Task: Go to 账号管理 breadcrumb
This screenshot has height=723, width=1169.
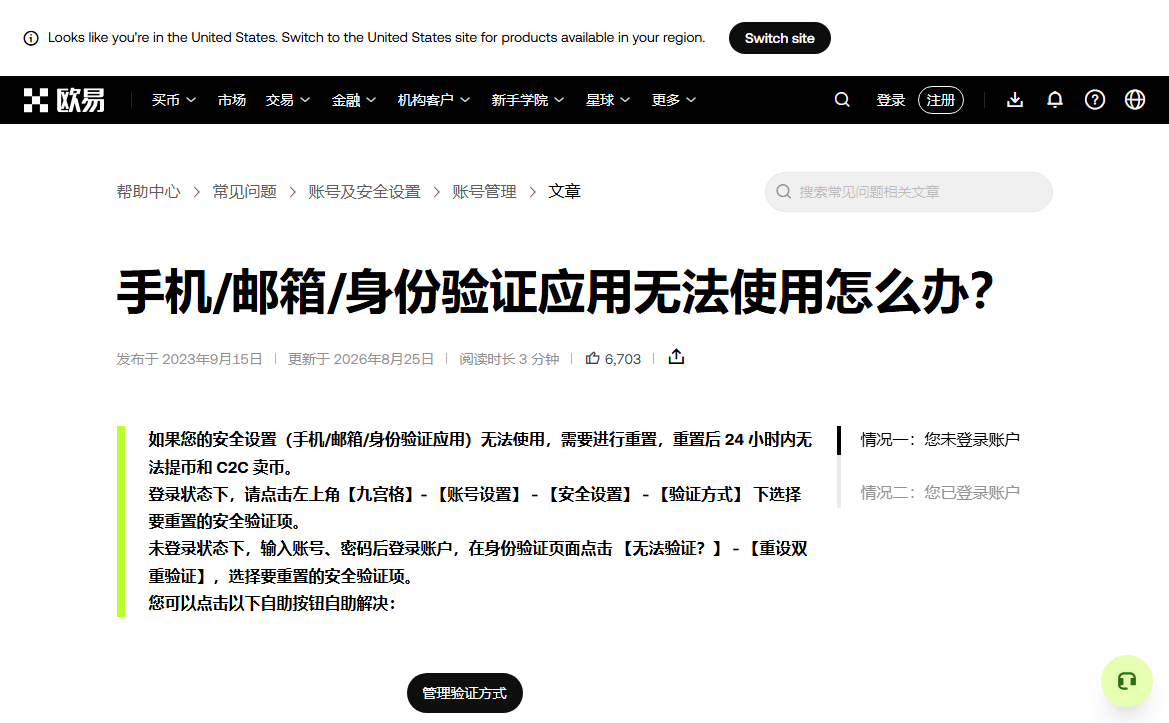Action: (x=485, y=192)
